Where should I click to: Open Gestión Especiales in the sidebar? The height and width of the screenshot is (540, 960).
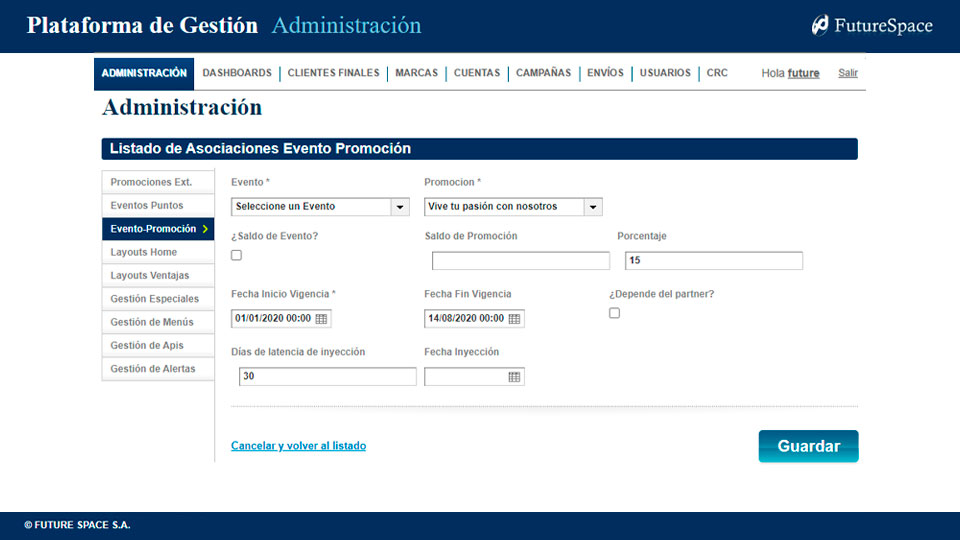[x=158, y=299]
